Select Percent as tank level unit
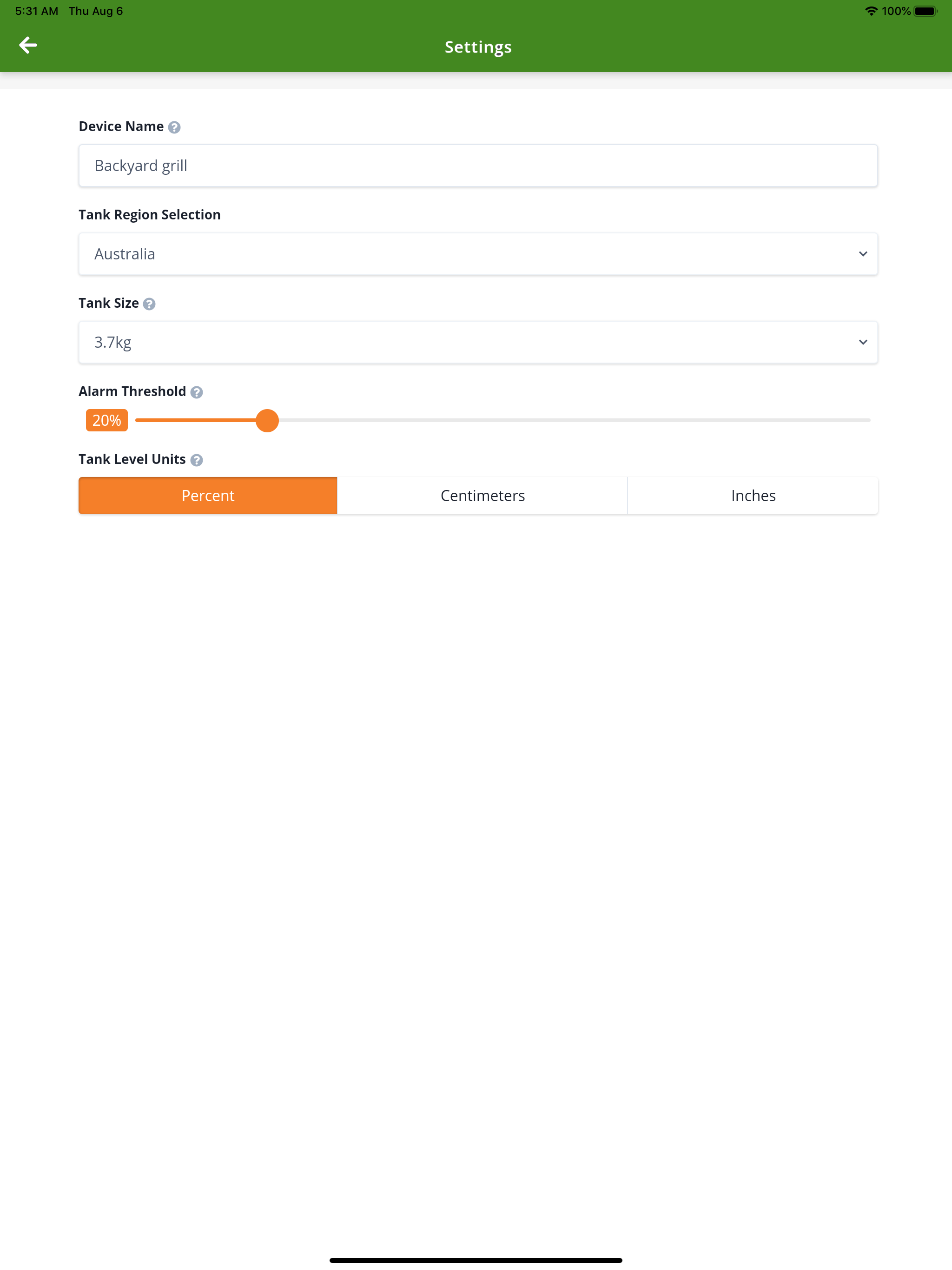Screen dimensions: 952x1270 [207, 495]
